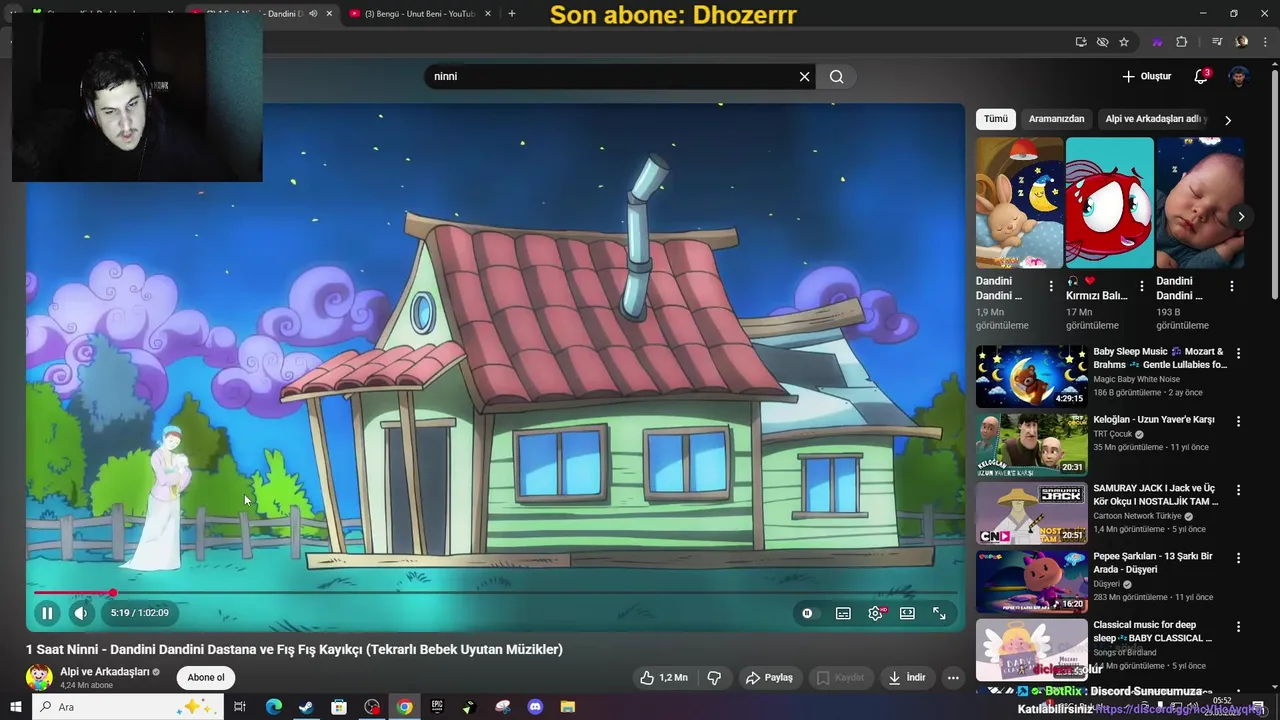Run search with the magnifier button
This screenshot has height=720, width=1280.
click(x=837, y=76)
